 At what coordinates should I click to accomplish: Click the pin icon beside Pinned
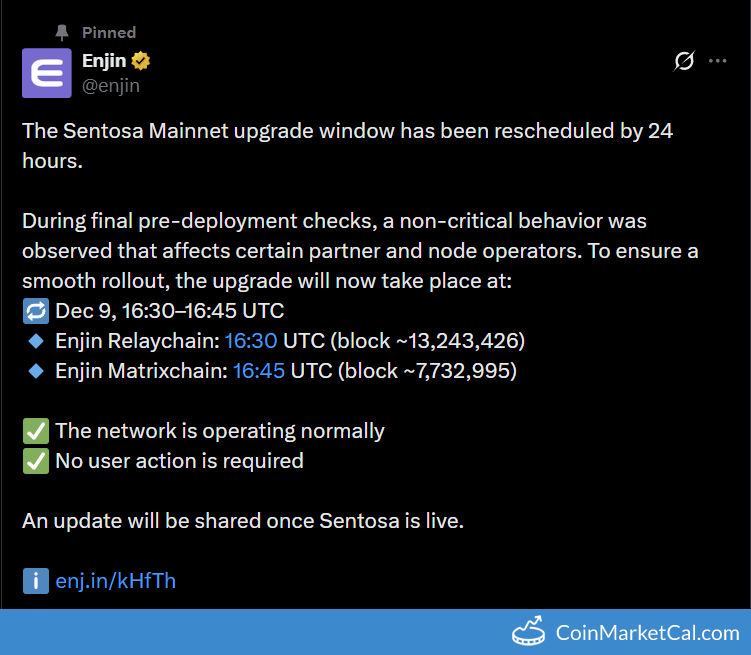[63, 32]
